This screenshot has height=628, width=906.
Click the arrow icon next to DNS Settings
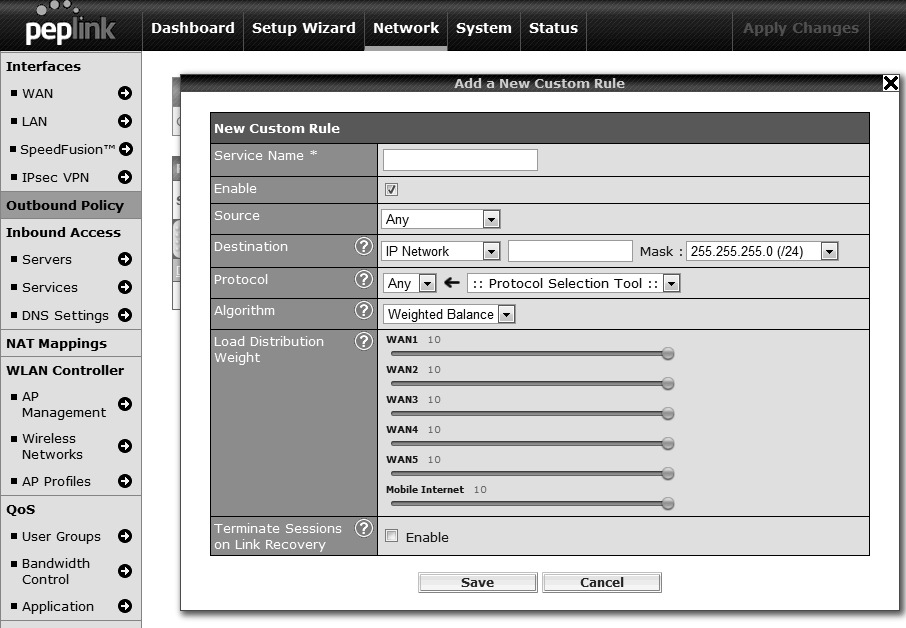(125, 315)
